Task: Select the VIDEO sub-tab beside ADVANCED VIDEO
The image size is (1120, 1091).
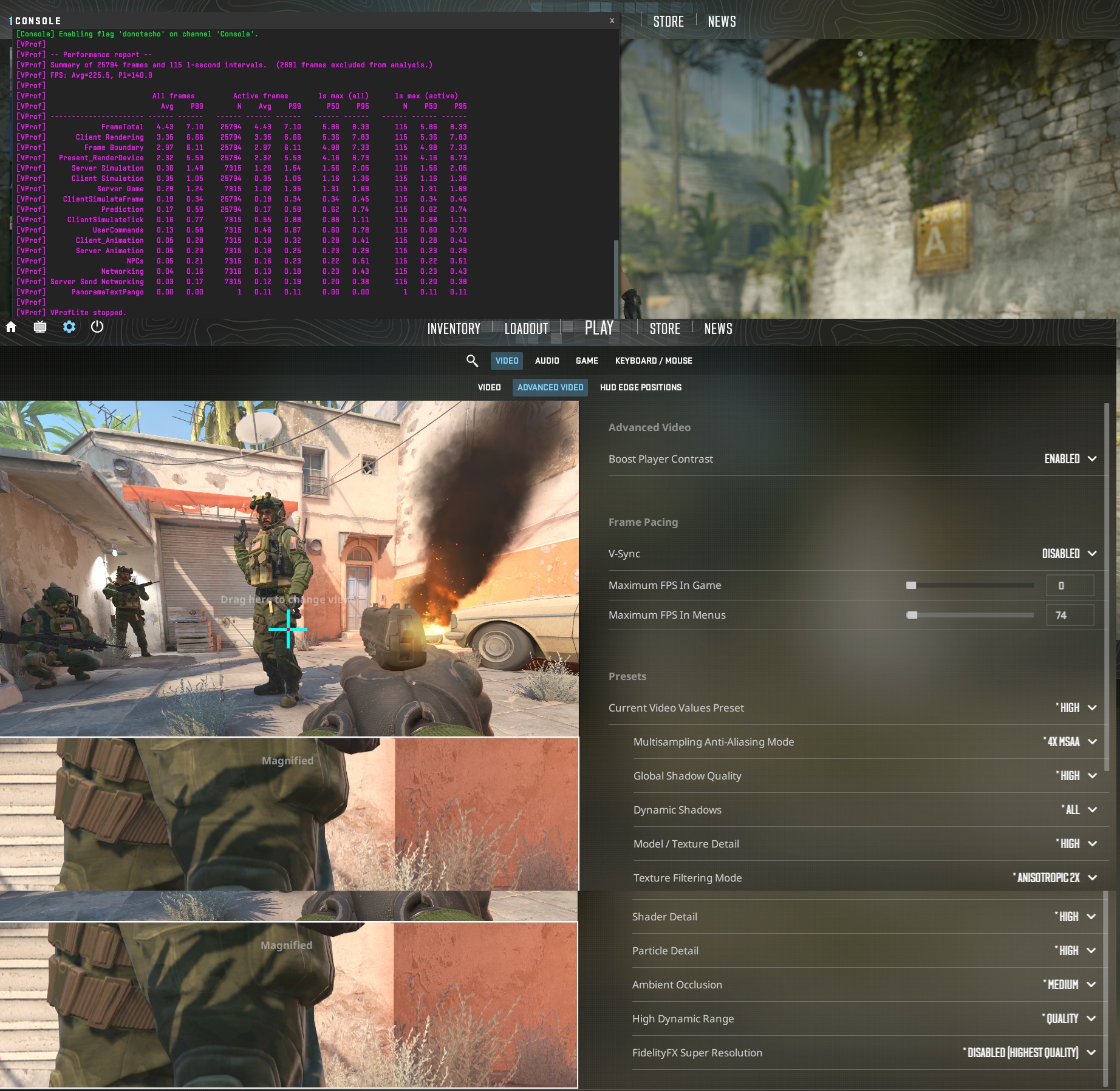Action: click(489, 387)
